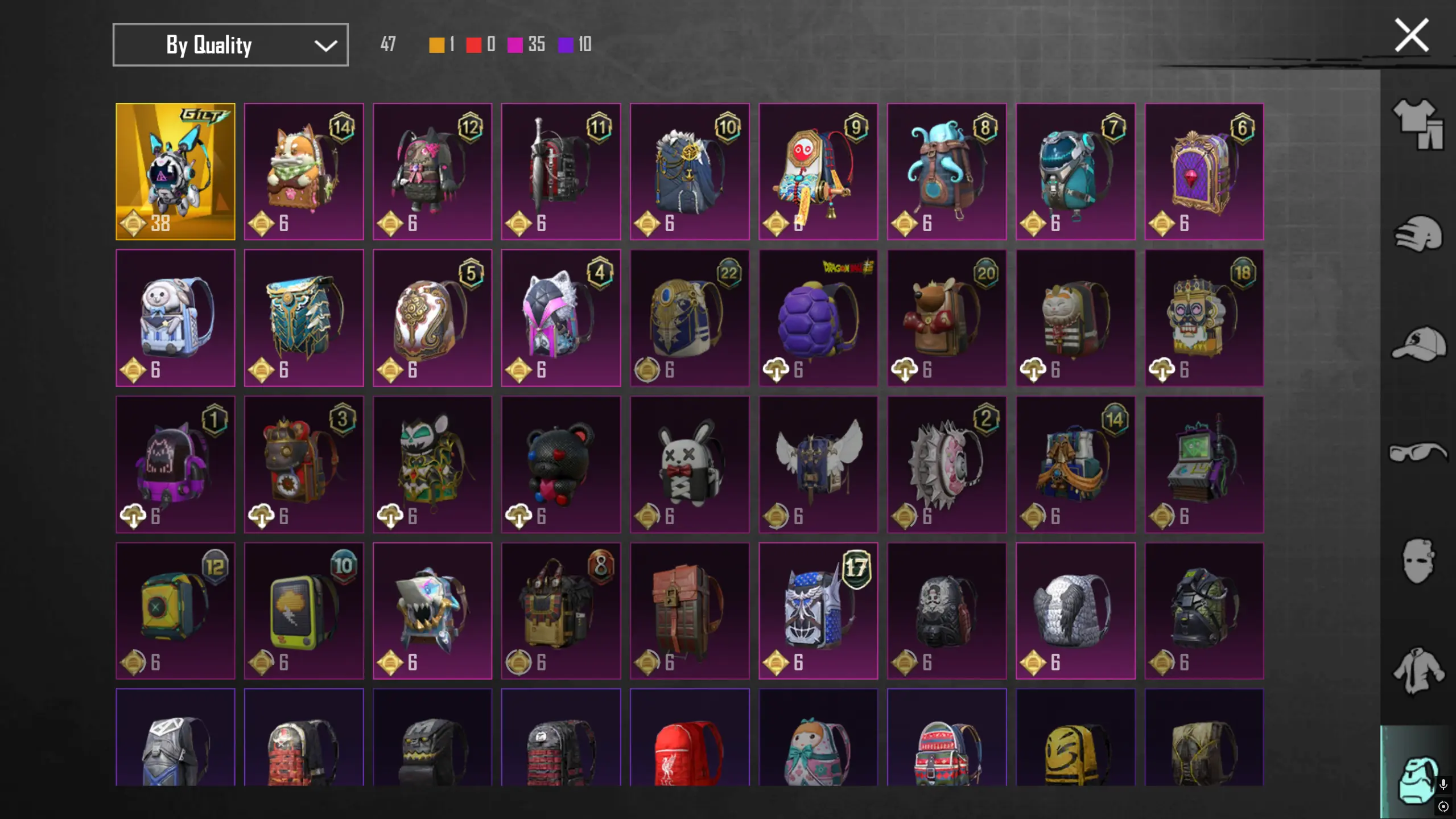Select the helmet category icon
The width and height of the screenshot is (1456, 819).
click(1418, 233)
